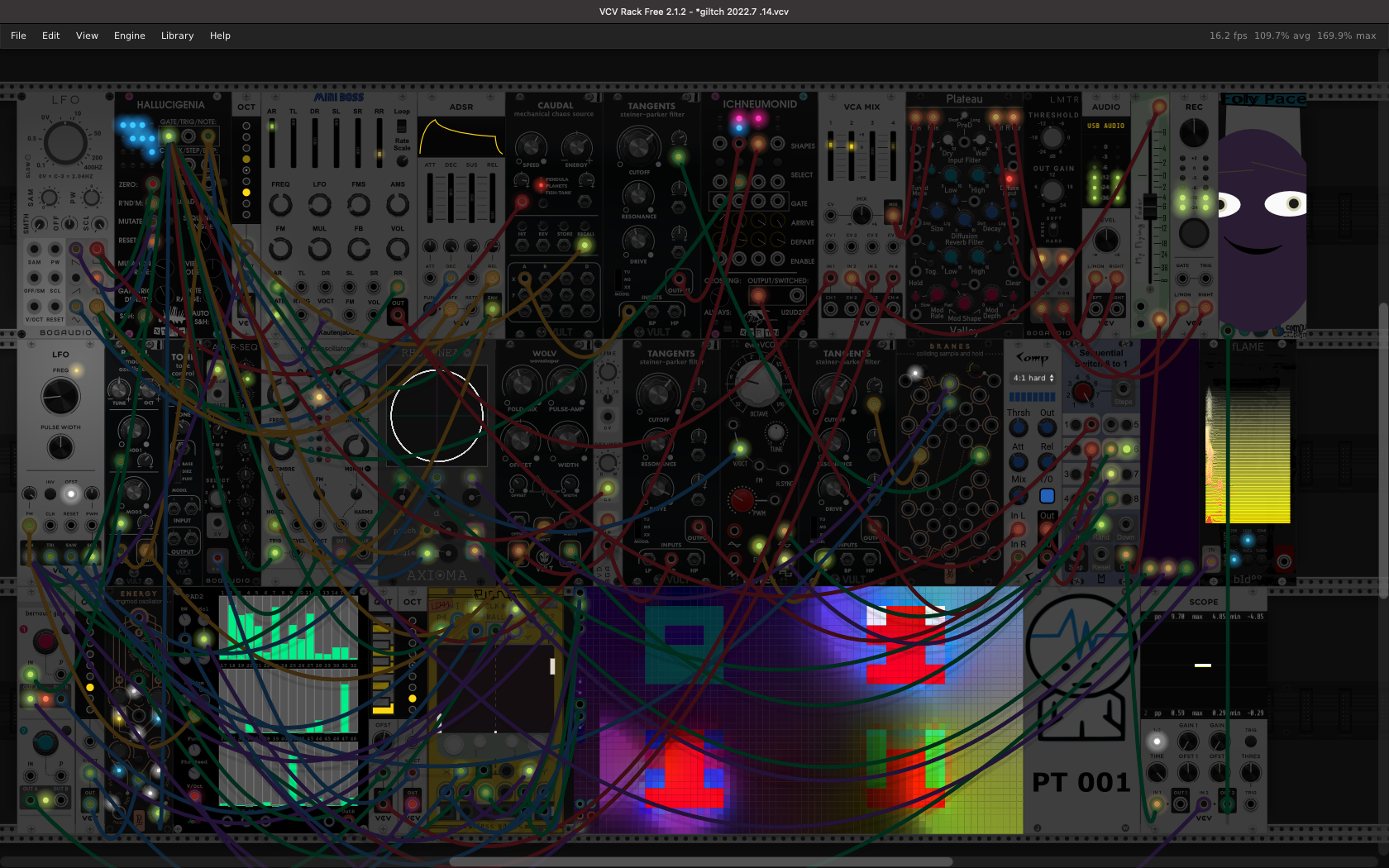Image resolution: width=1389 pixels, height=868 pixels.
Task: Open the USB AUDIO device display
Action: pos(1105,126)
